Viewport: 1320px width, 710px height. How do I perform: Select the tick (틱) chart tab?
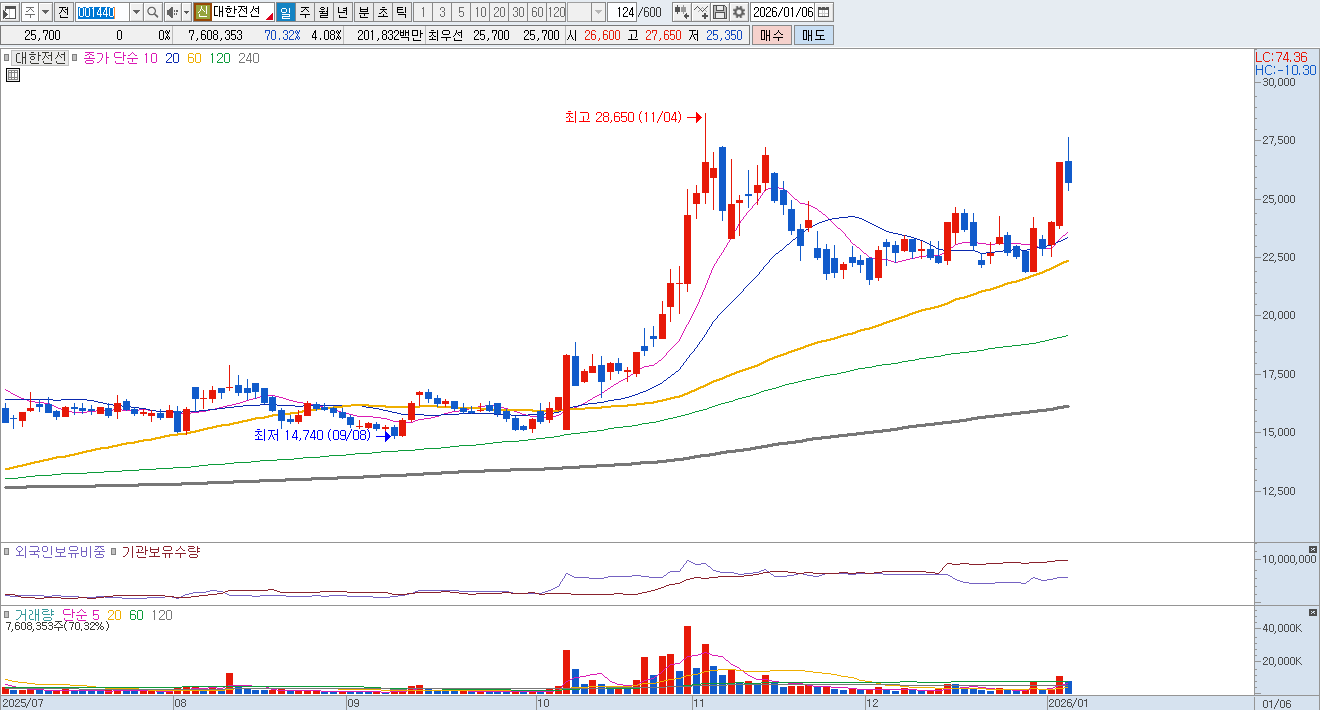[400, 12]
